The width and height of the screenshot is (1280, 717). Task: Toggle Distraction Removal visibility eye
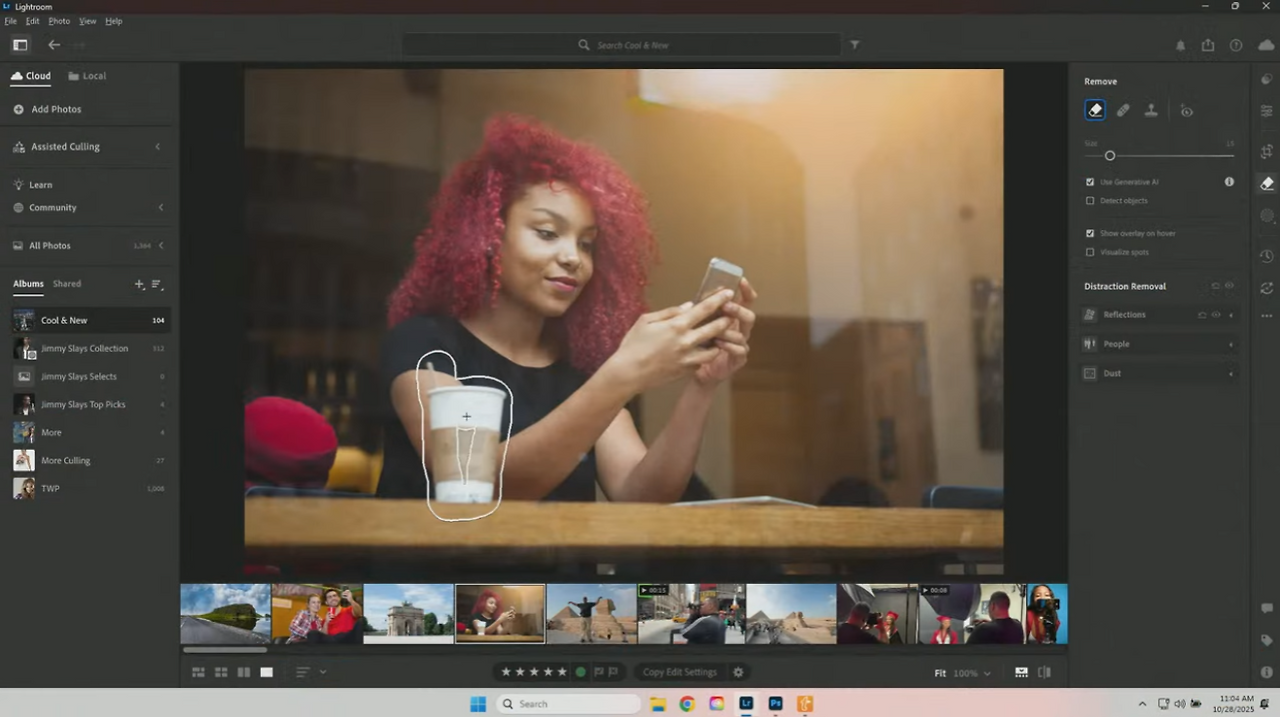(1229, 286)
